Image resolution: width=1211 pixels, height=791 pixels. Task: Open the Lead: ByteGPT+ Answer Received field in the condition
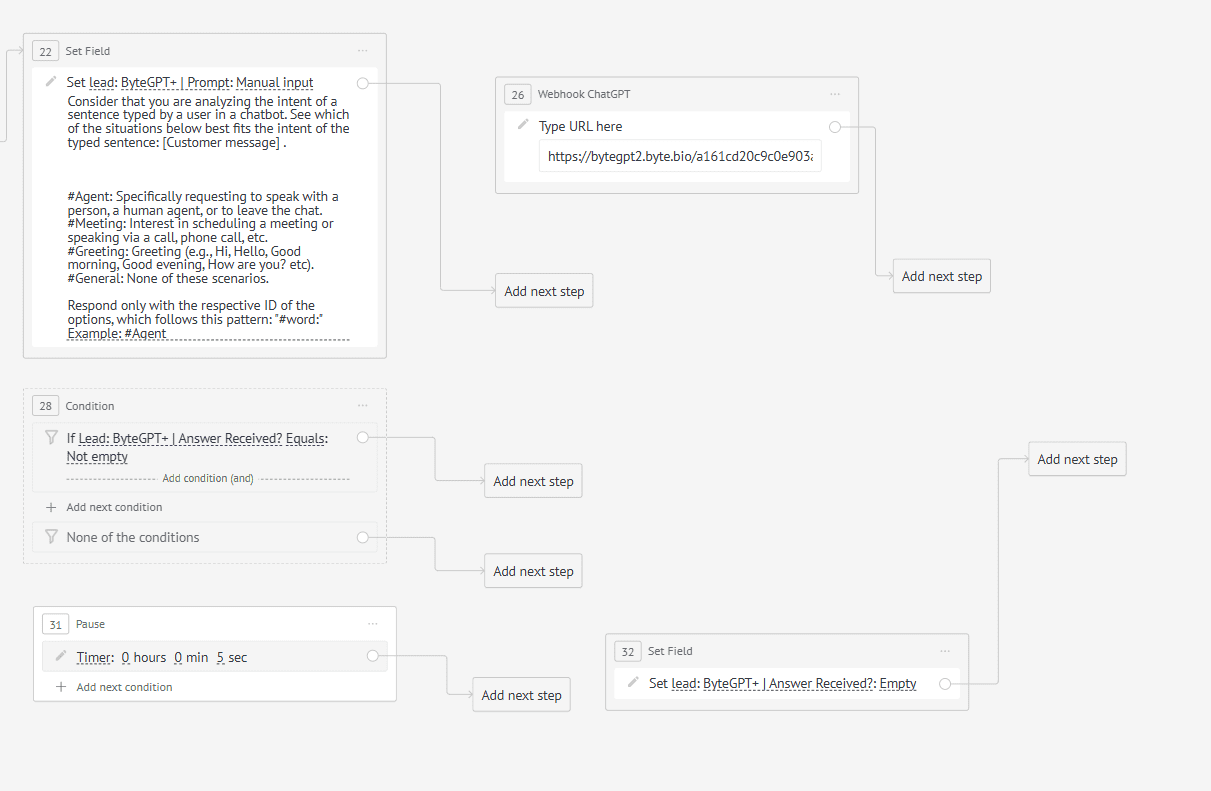(x=180, y=438)
